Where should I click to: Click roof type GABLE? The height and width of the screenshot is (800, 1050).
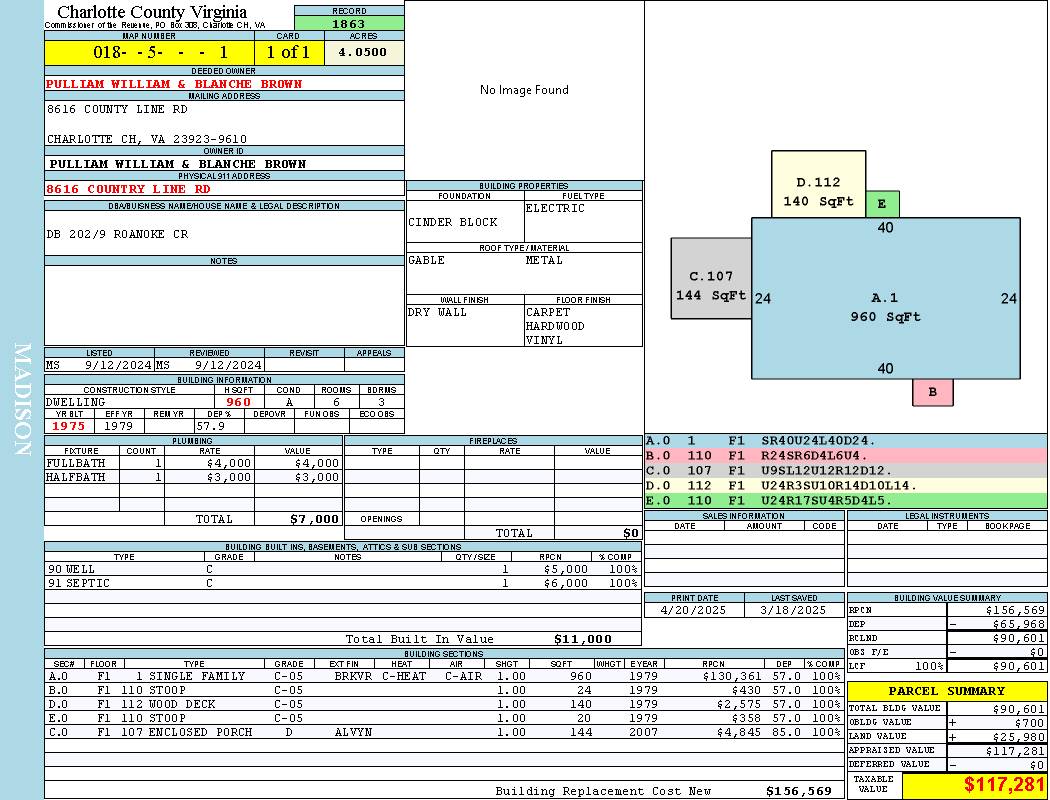pyautogui.click(x=427, y=260)
